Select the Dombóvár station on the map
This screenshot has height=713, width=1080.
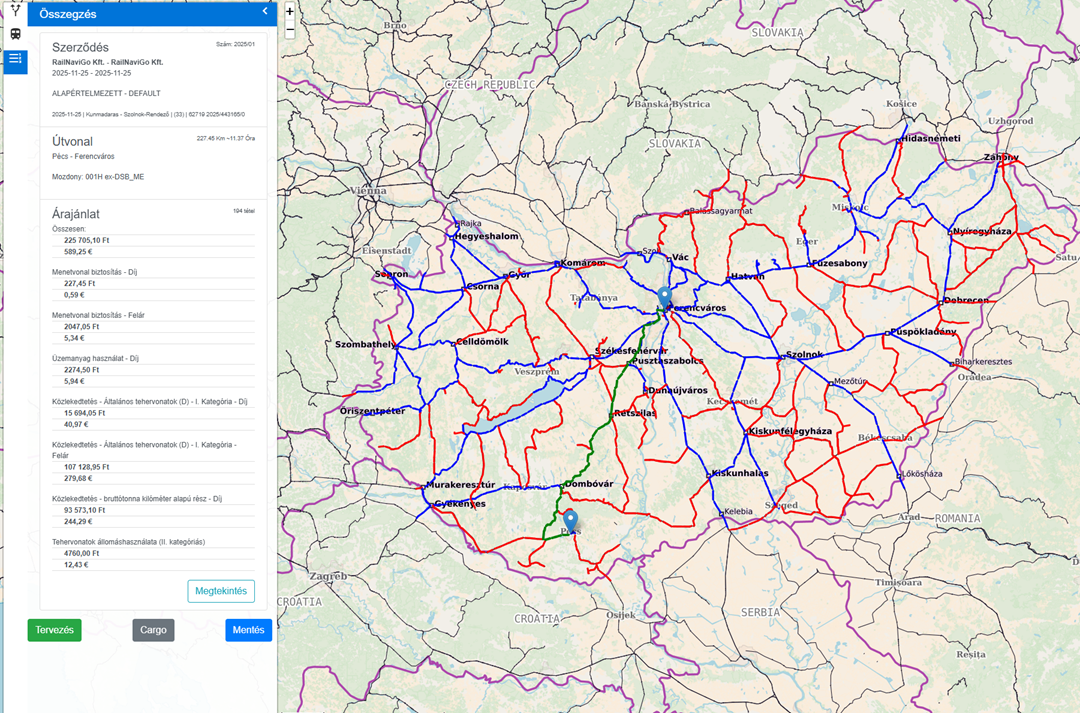coord(588,484)
